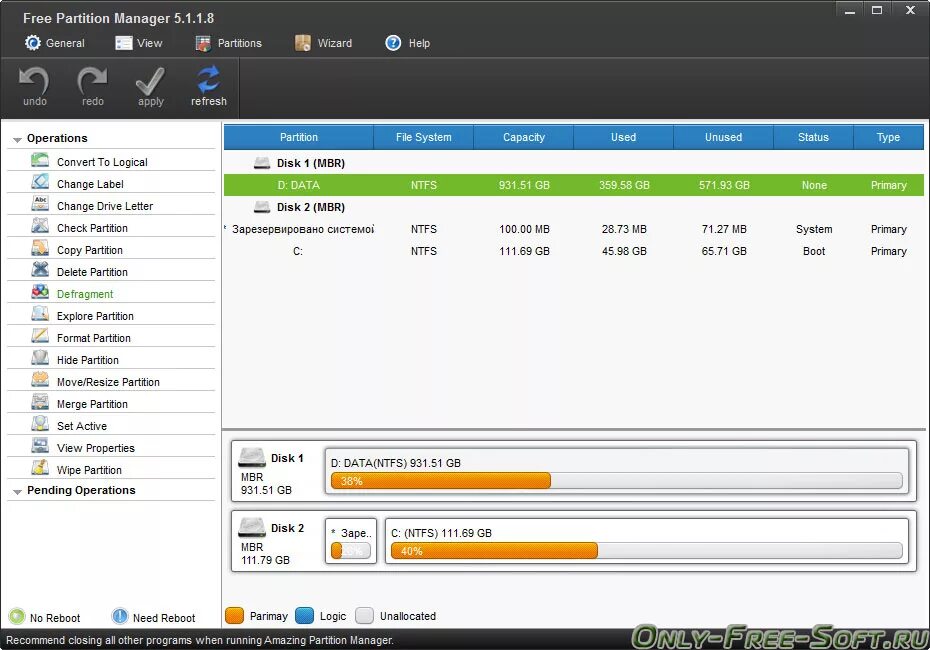Viewport: 930px width, 650px height.
Task: Click the Set Active icon
Action: tap(40, 423)
